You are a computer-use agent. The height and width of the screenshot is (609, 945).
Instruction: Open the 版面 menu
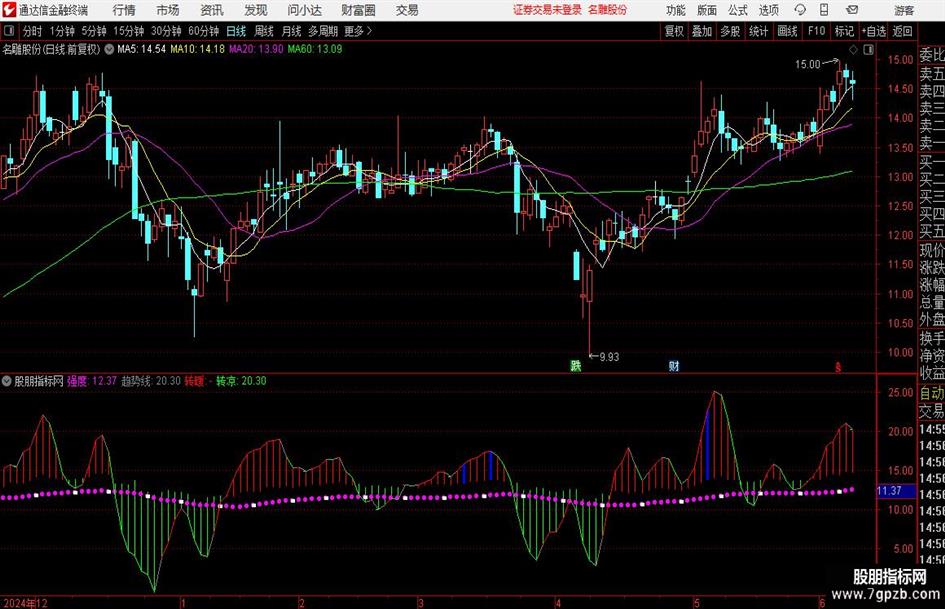click(706, 10)
